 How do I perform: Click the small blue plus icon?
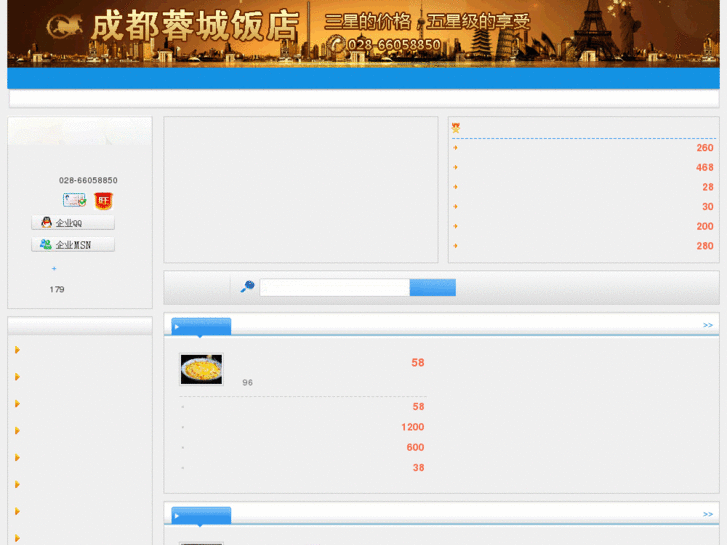[54, 269]
